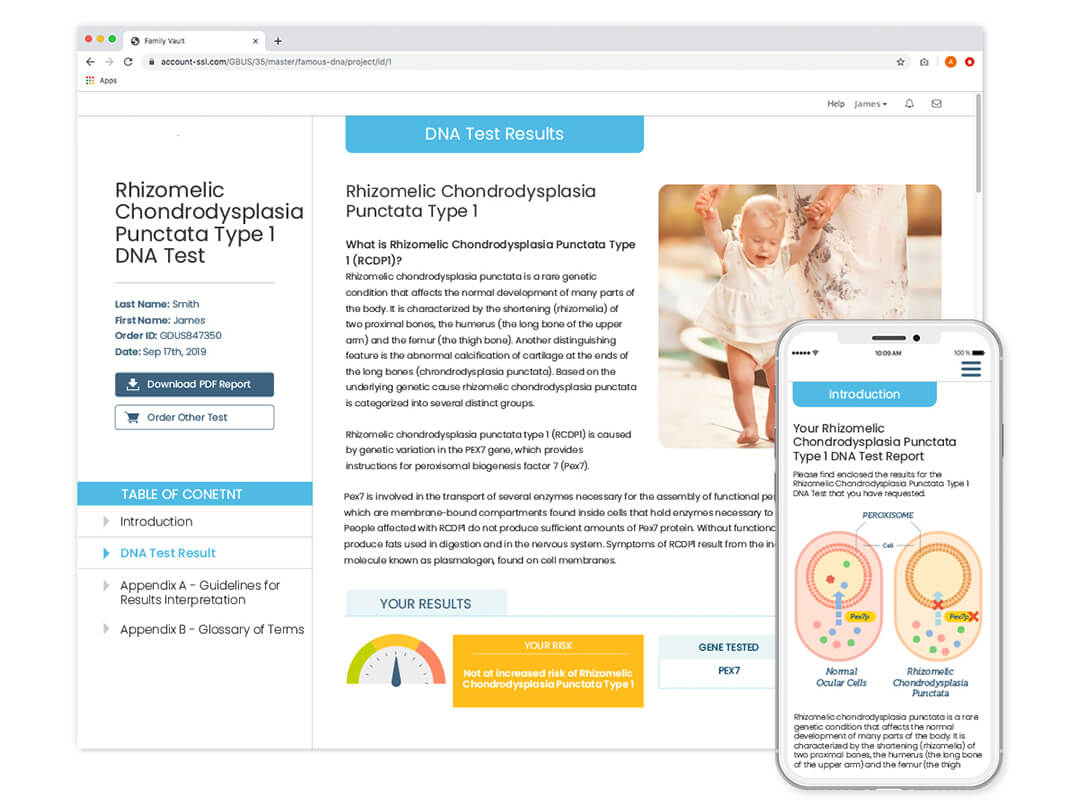Click the baby photo thumbnail
Screen dimensions: 1080x800
click(799, 316)
